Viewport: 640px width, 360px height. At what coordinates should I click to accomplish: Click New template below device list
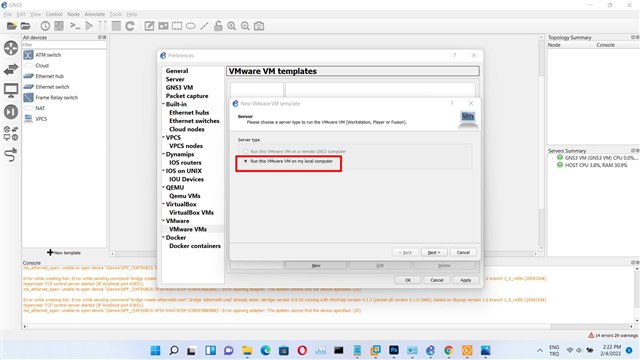[x=64, y=253]
